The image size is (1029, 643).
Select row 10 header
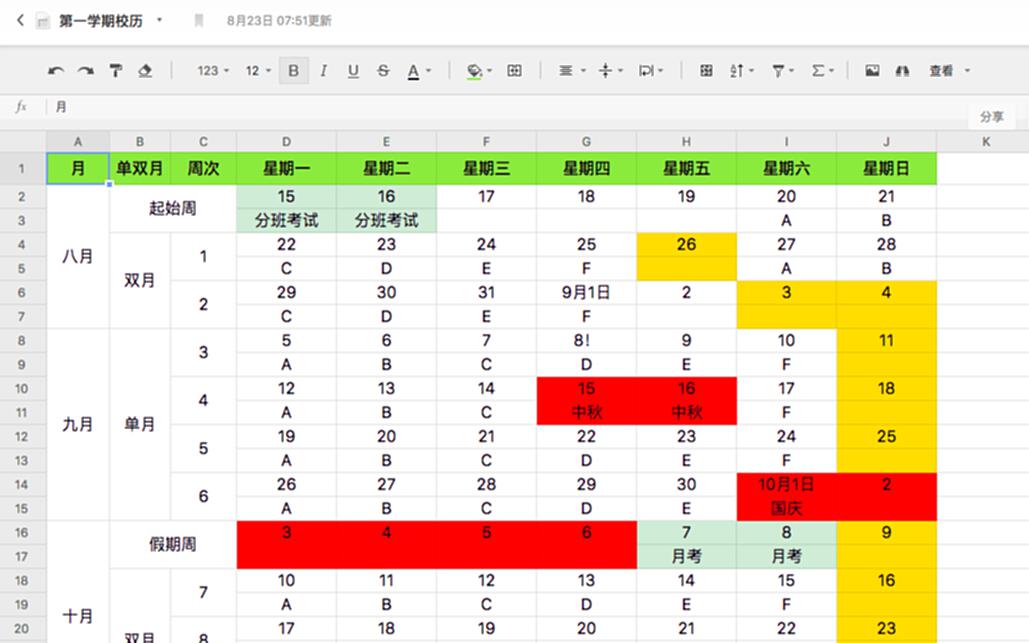tap(22, 388)
